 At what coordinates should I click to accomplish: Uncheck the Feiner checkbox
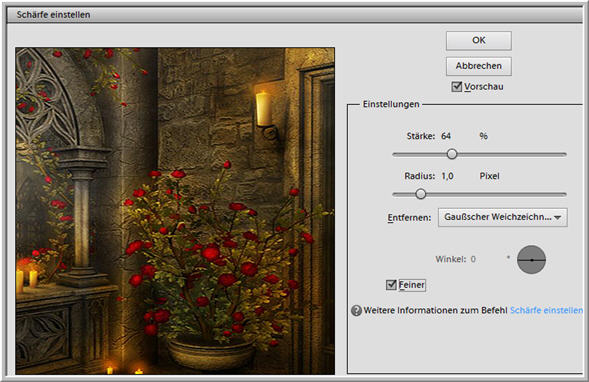click(x=391, y=285)
